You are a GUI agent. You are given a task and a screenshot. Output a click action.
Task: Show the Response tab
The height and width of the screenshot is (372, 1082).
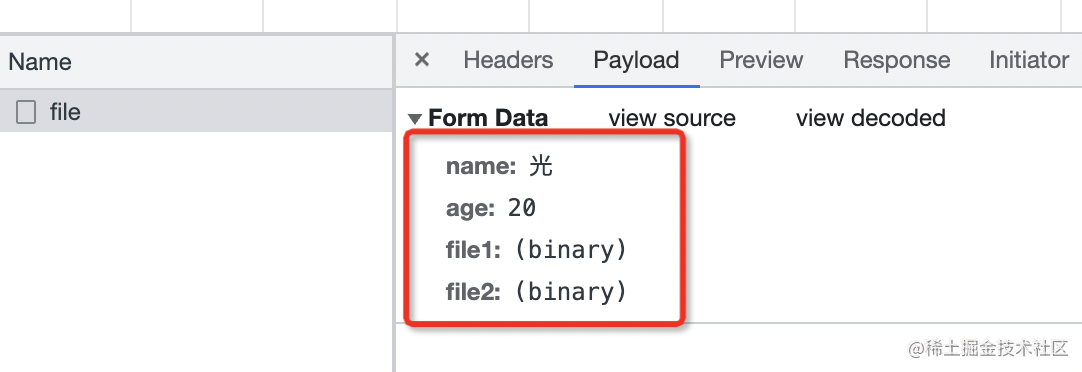(x=896, y=60)
